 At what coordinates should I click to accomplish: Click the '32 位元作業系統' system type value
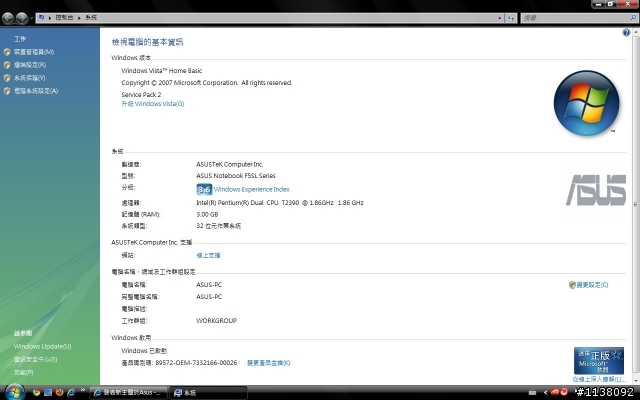[219, 226]
